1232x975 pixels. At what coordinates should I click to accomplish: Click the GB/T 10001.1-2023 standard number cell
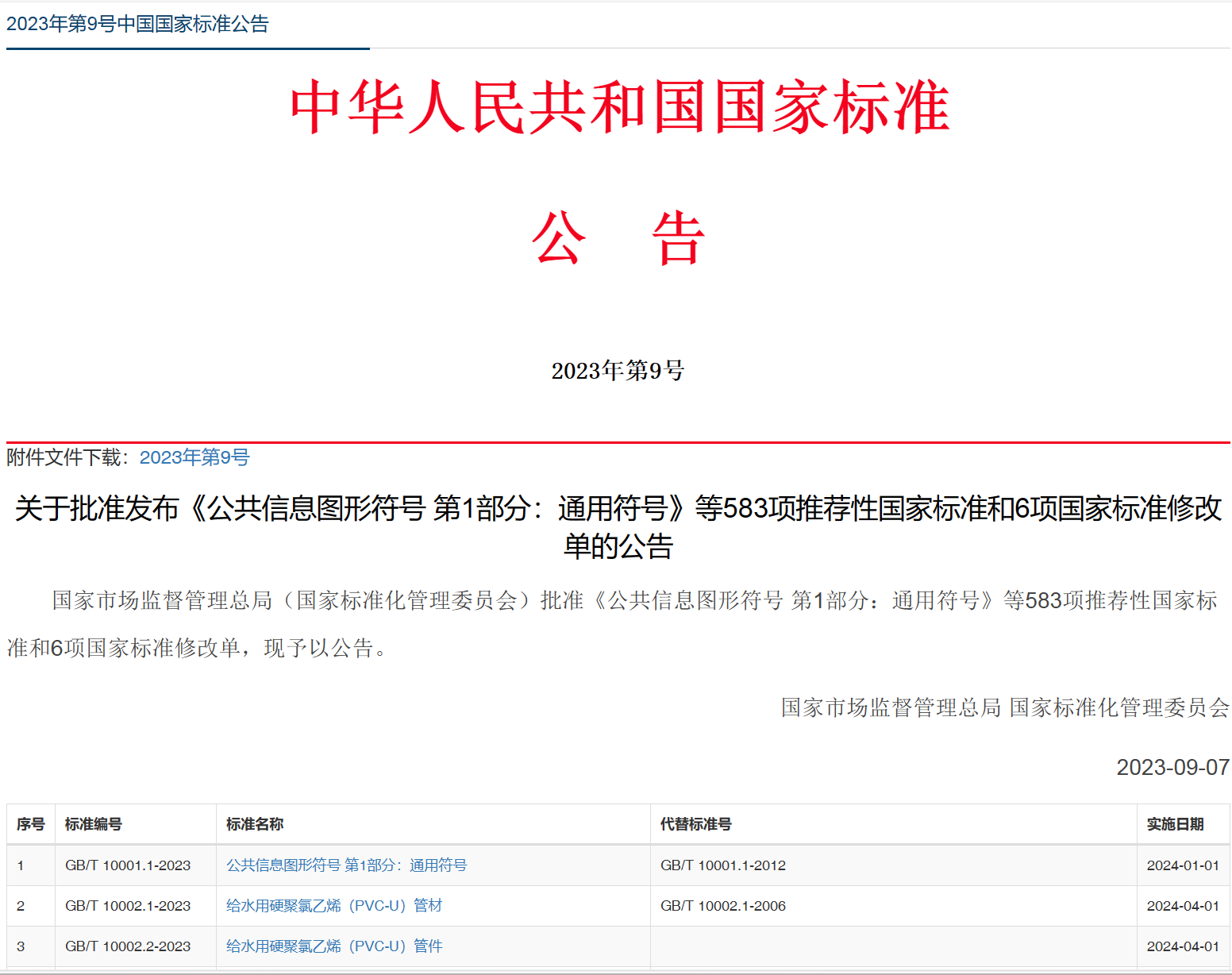[128, 865]
